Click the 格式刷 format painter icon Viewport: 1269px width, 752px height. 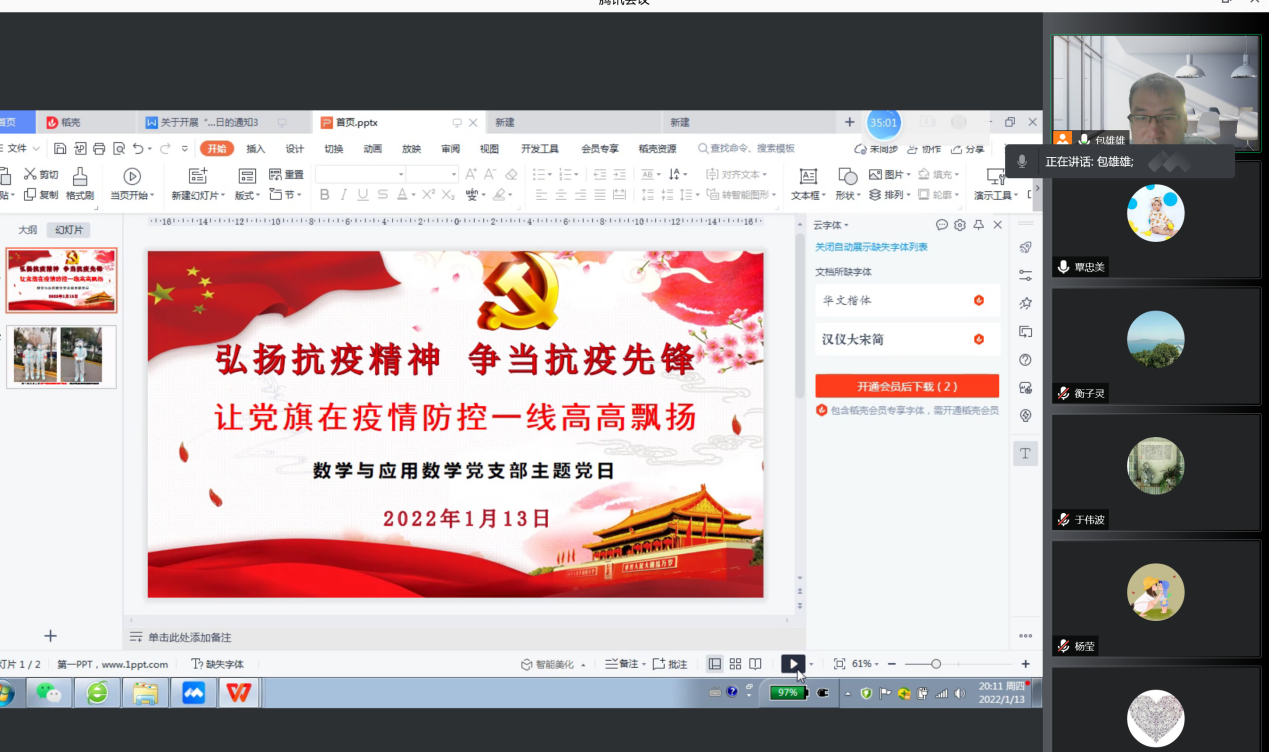[x=80, y=183]
